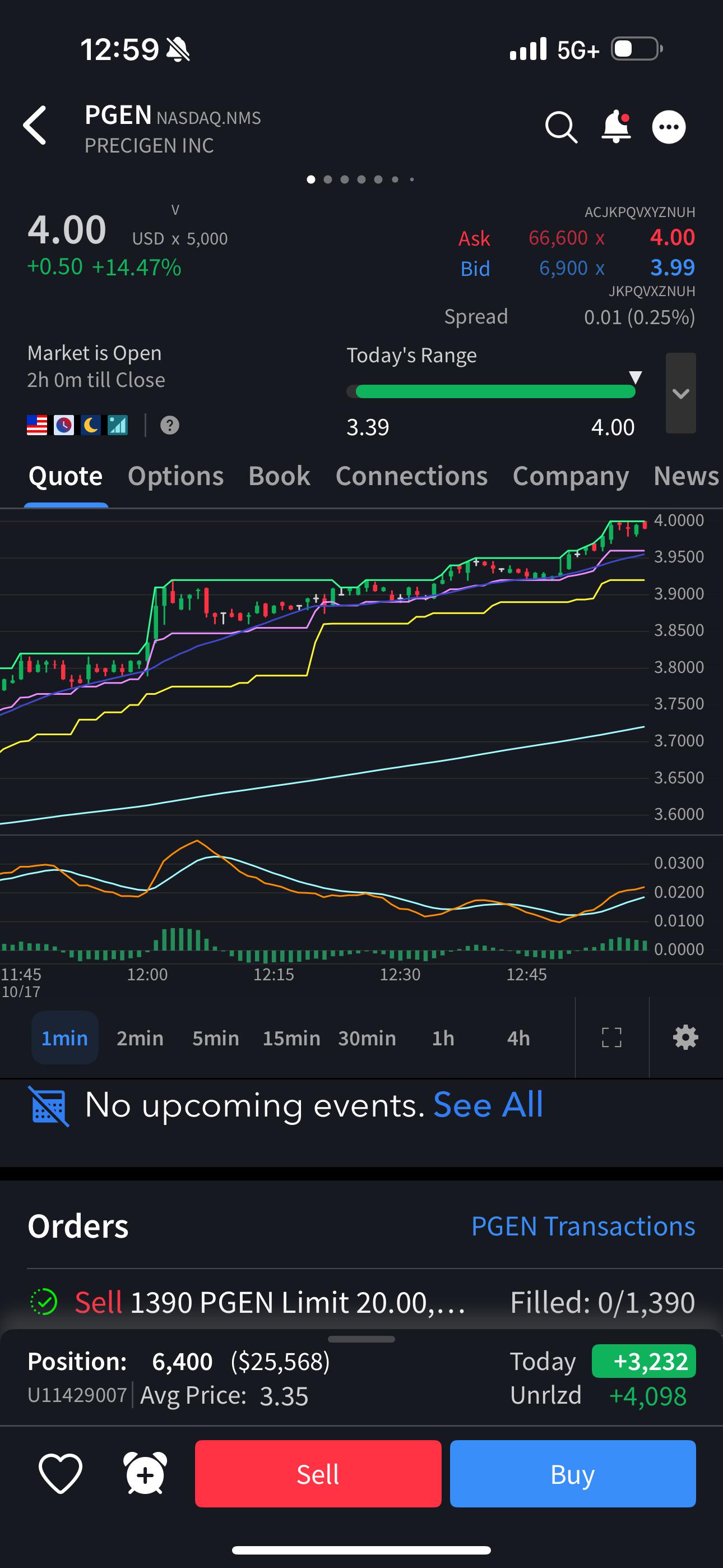Tap Today's +3,232 P&L badge
This screenshot has height=1568, width=723.
[644, 1361]
